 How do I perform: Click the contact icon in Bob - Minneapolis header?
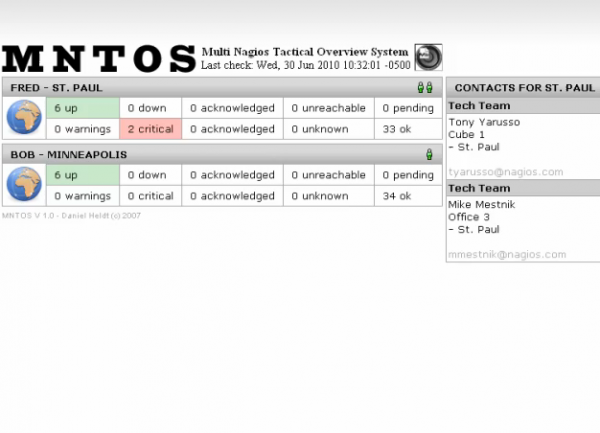429,155
